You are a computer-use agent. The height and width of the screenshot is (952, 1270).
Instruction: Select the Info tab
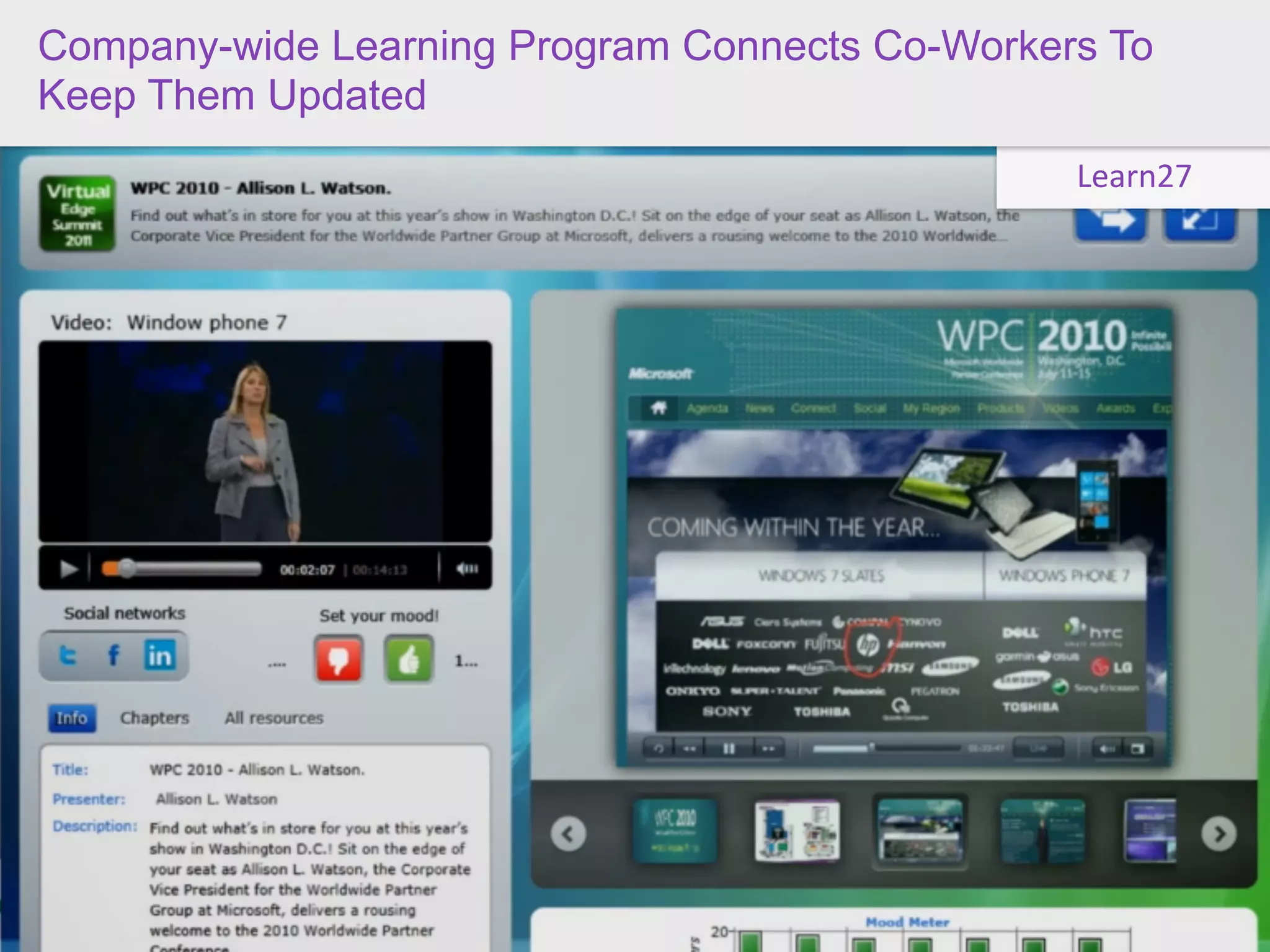(x=72, y=718)
